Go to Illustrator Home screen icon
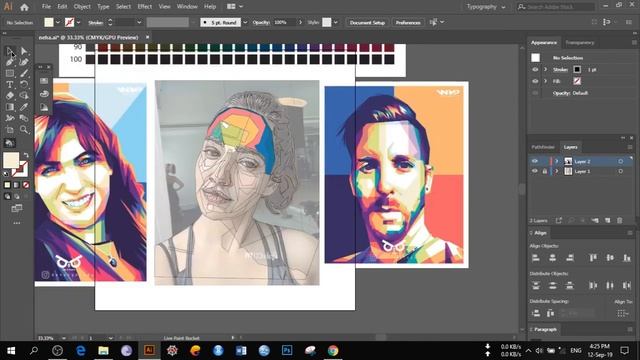 pyautogui.click(x=24, y=7)
